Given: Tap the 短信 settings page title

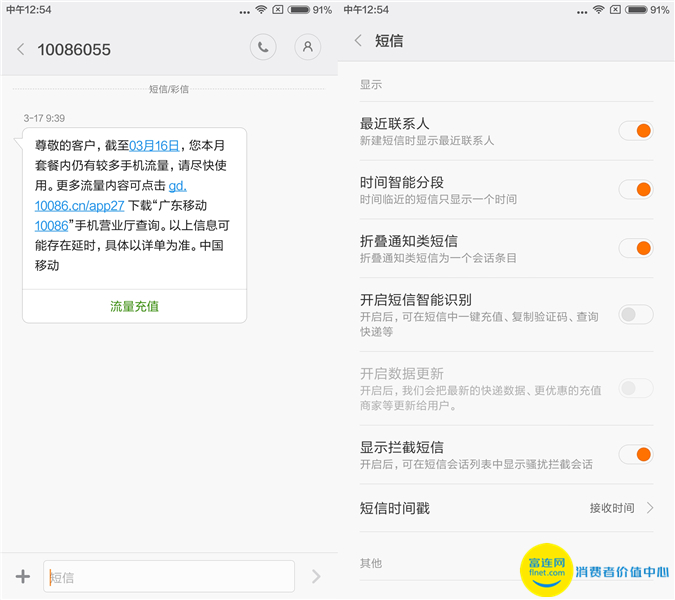Looking at the screenshot, I should (389, 40).
